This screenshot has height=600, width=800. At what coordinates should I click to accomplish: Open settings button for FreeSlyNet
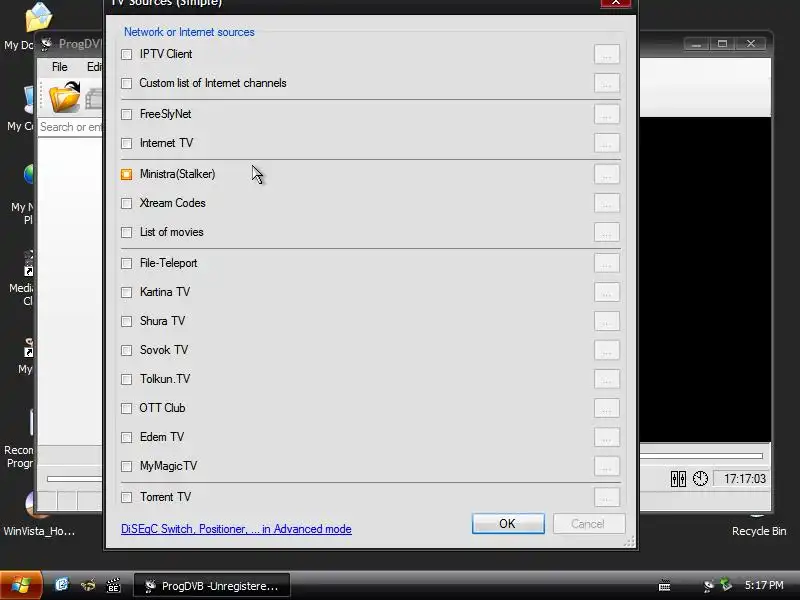click(607, 114)
